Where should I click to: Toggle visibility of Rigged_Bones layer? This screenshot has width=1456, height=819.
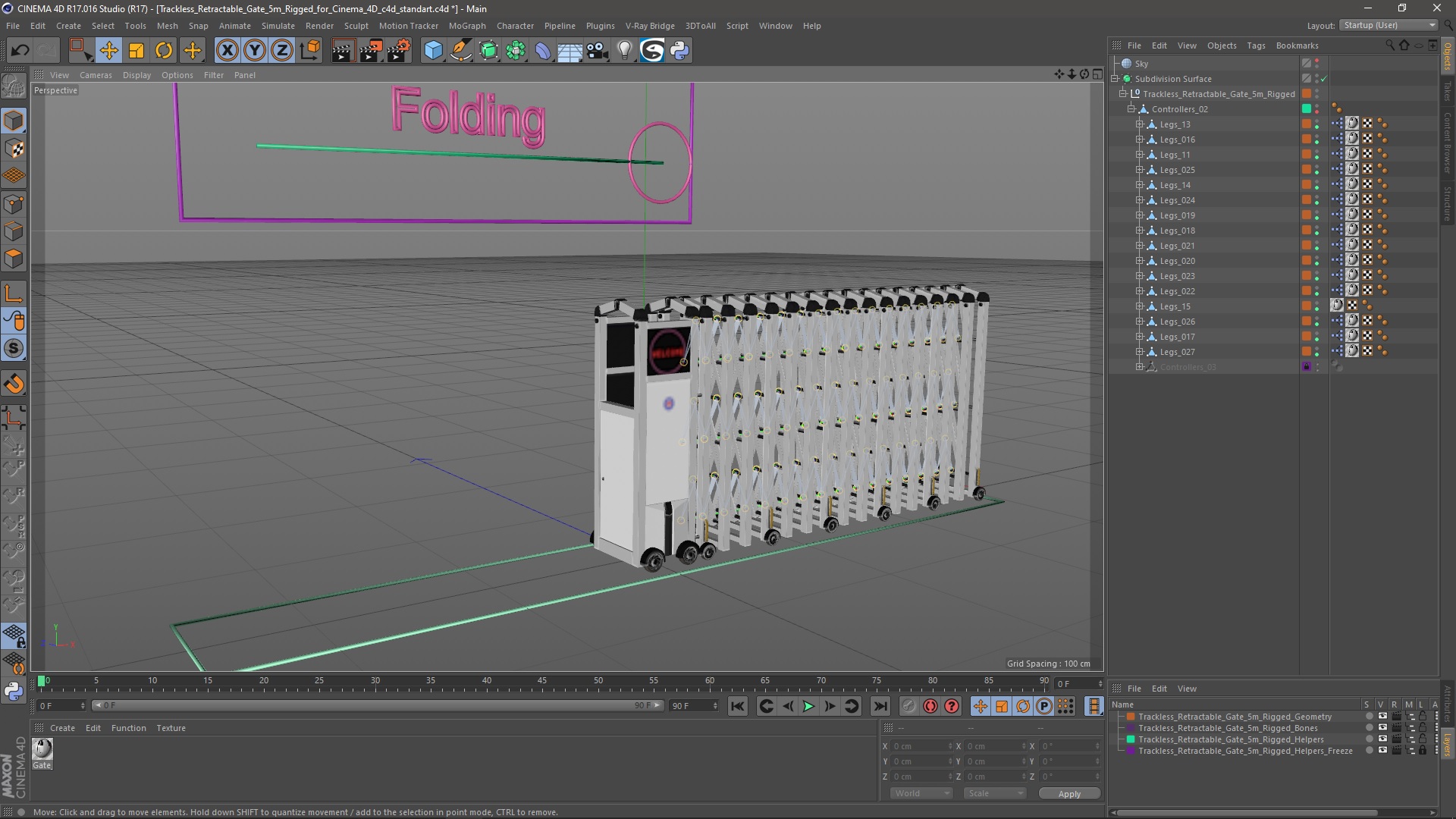[1382, 728]
